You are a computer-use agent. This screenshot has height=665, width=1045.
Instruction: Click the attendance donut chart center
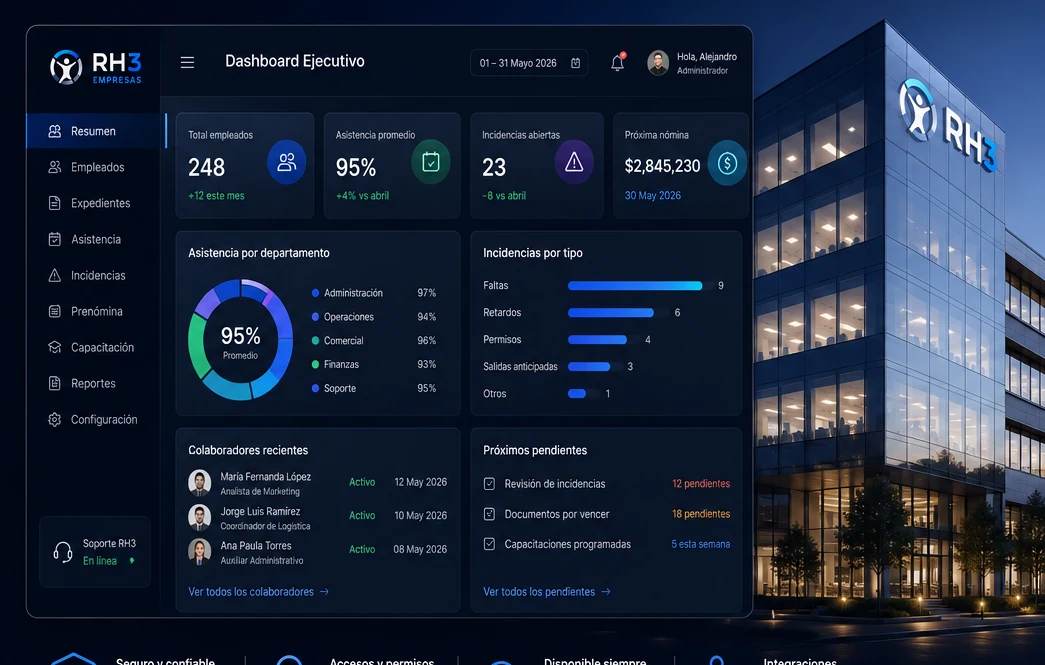click(x=241, y=340)
